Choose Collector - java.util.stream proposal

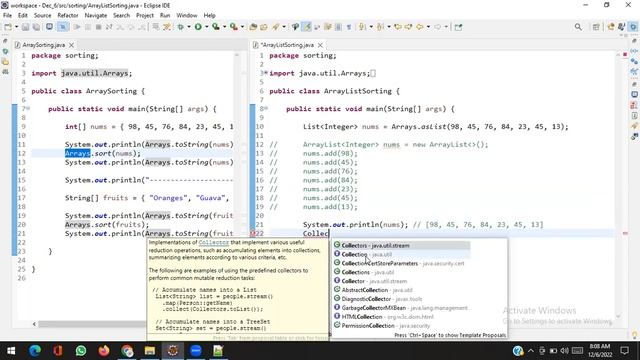[x=402, y=281]
